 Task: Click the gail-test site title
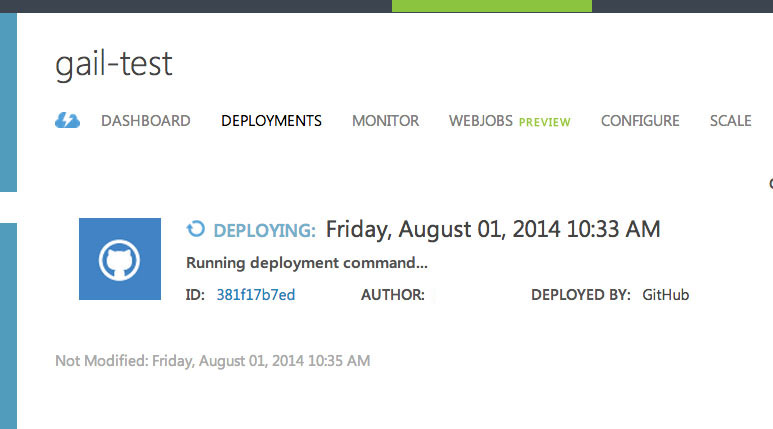(x=114, y=64)
